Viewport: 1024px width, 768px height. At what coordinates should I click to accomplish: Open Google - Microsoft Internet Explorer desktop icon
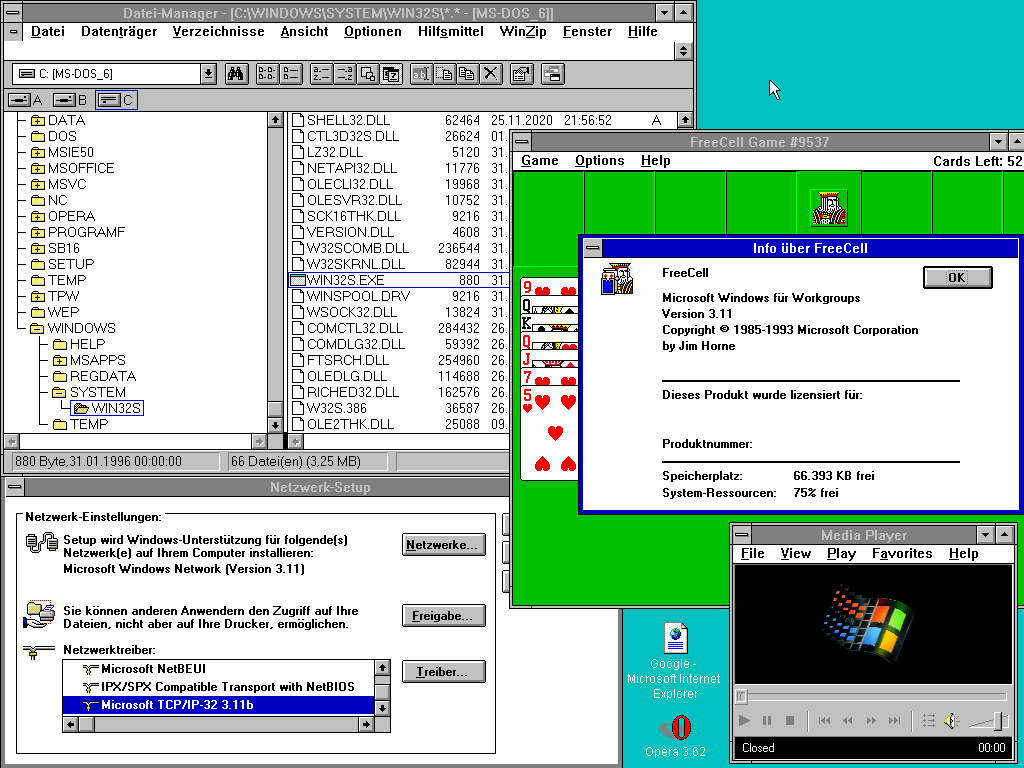[675, 638]
